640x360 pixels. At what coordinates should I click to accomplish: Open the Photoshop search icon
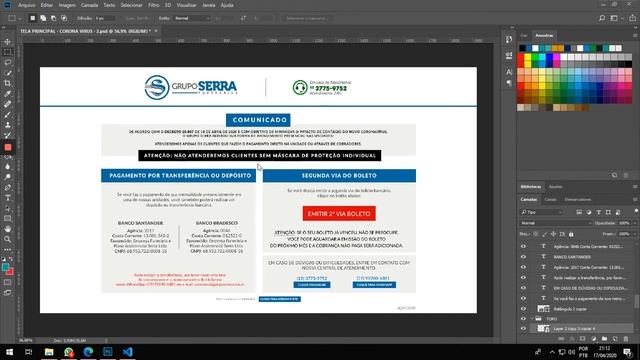point(602,18)
